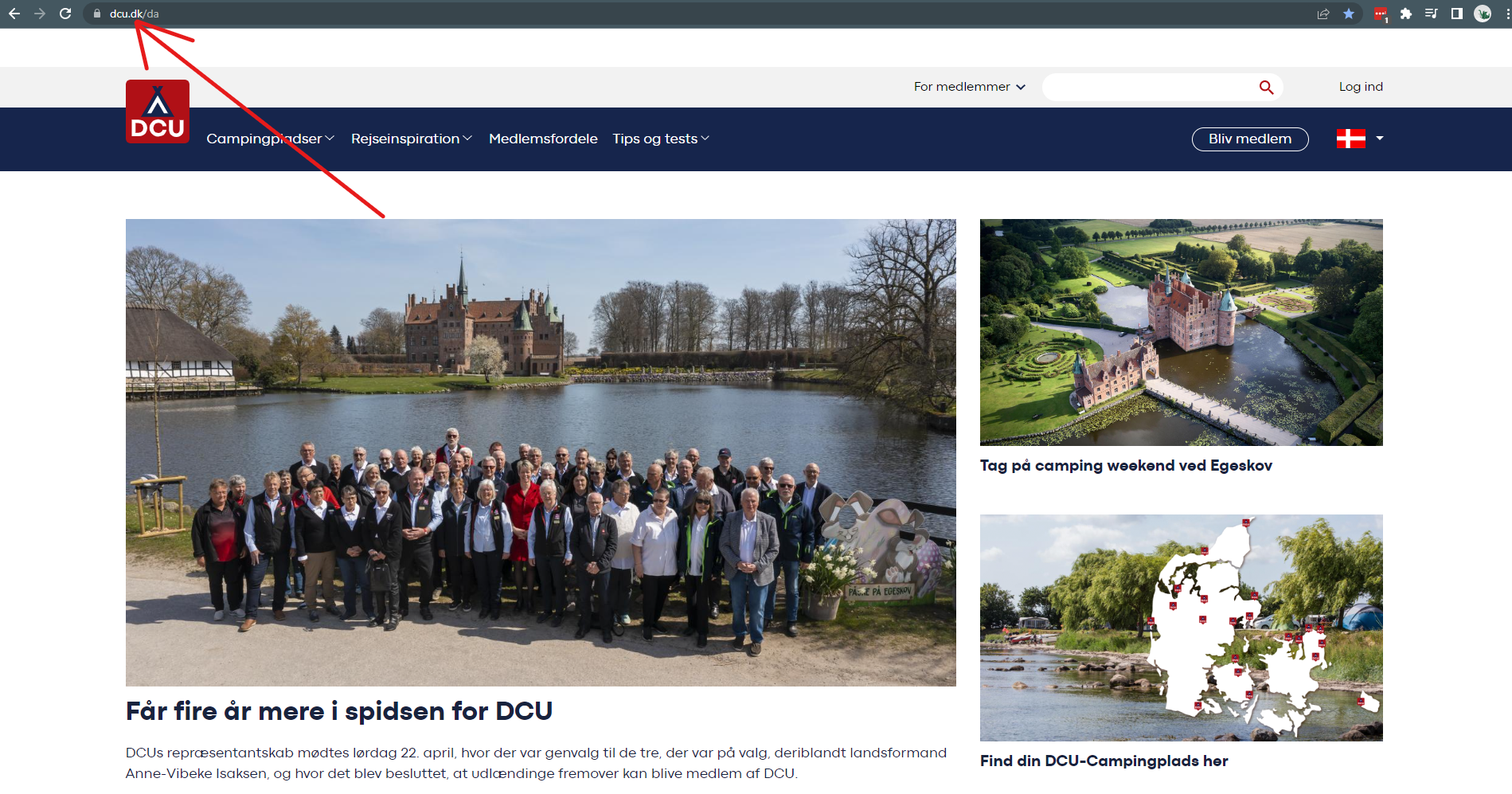This screenshot has height=794, width=1512.
Task: Click inside the site search field
Action: 1147,88
